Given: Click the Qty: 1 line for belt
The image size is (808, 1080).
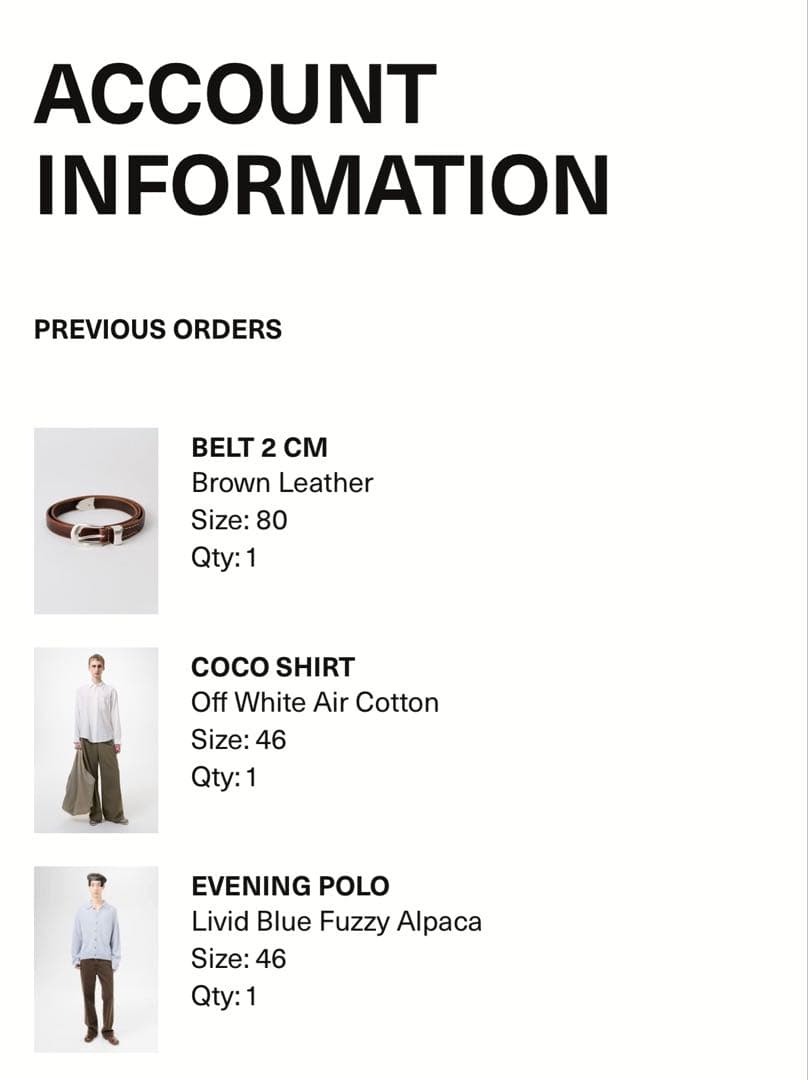Looking at the screenshot, I should click(x=224, y=557).
